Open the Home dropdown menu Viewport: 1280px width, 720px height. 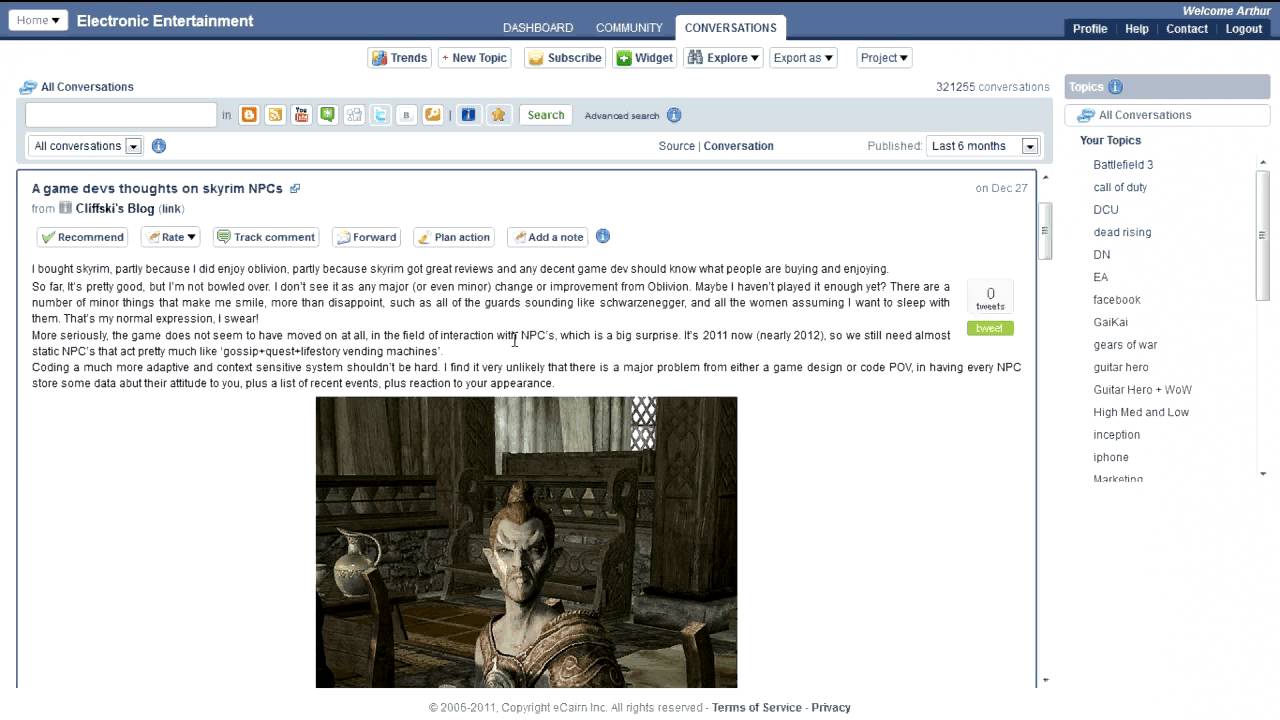[x=38, y=20]
